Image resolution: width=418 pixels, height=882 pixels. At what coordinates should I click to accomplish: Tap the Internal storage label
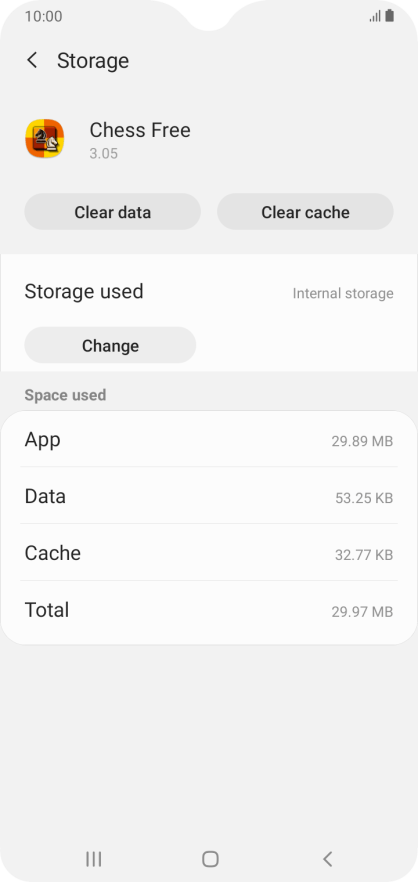(343, 294)
